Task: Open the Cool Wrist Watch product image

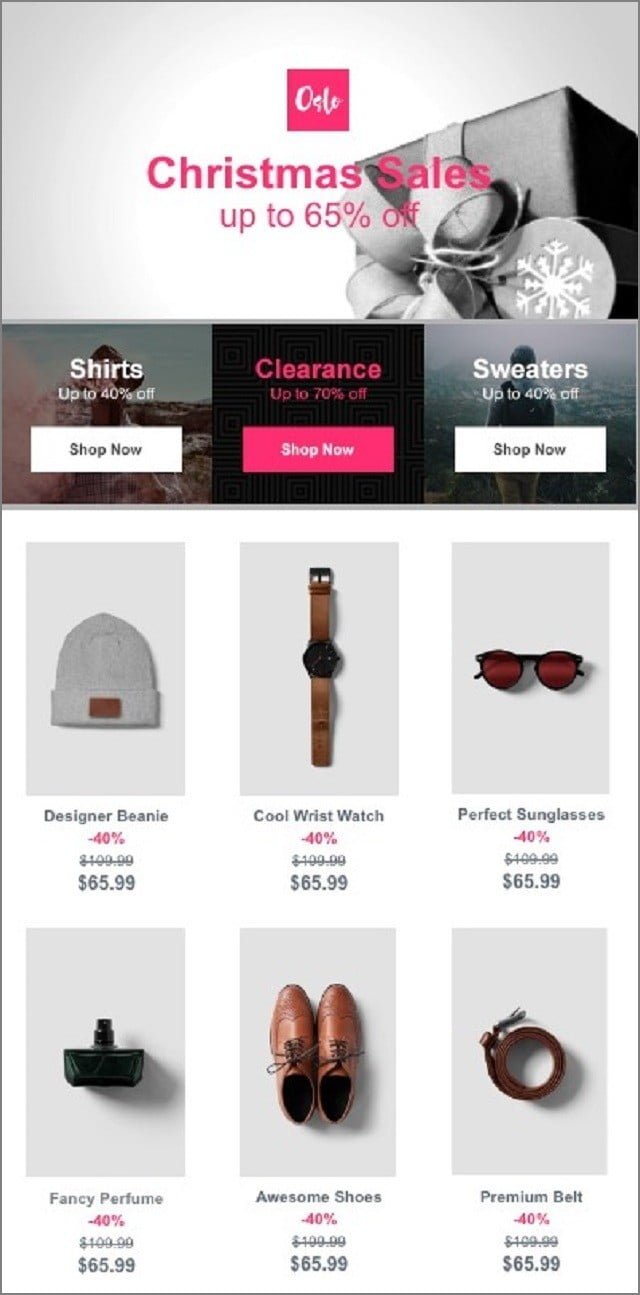Action: point(319,668)
